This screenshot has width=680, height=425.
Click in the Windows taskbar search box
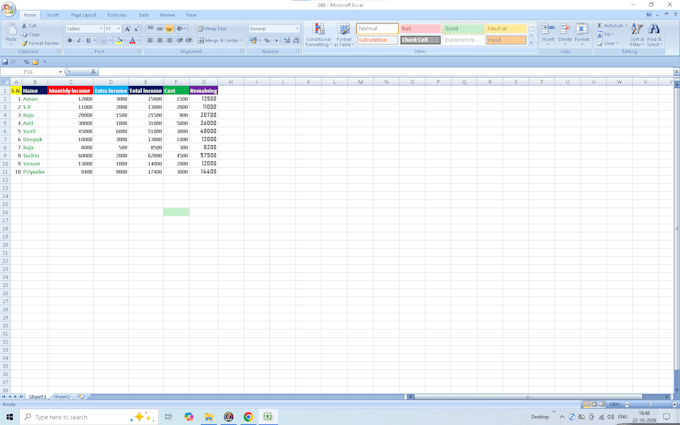coord(89,417)
